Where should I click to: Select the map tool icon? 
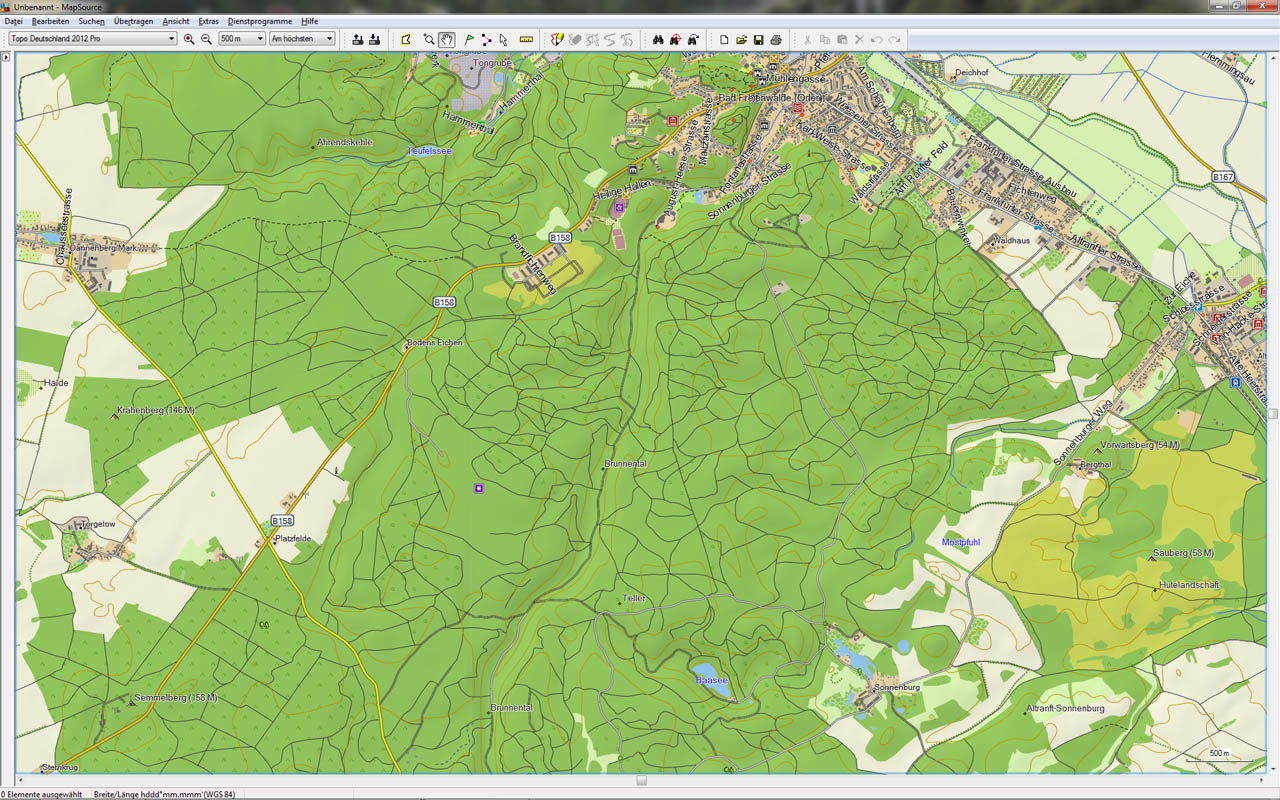tap(406, 39)
